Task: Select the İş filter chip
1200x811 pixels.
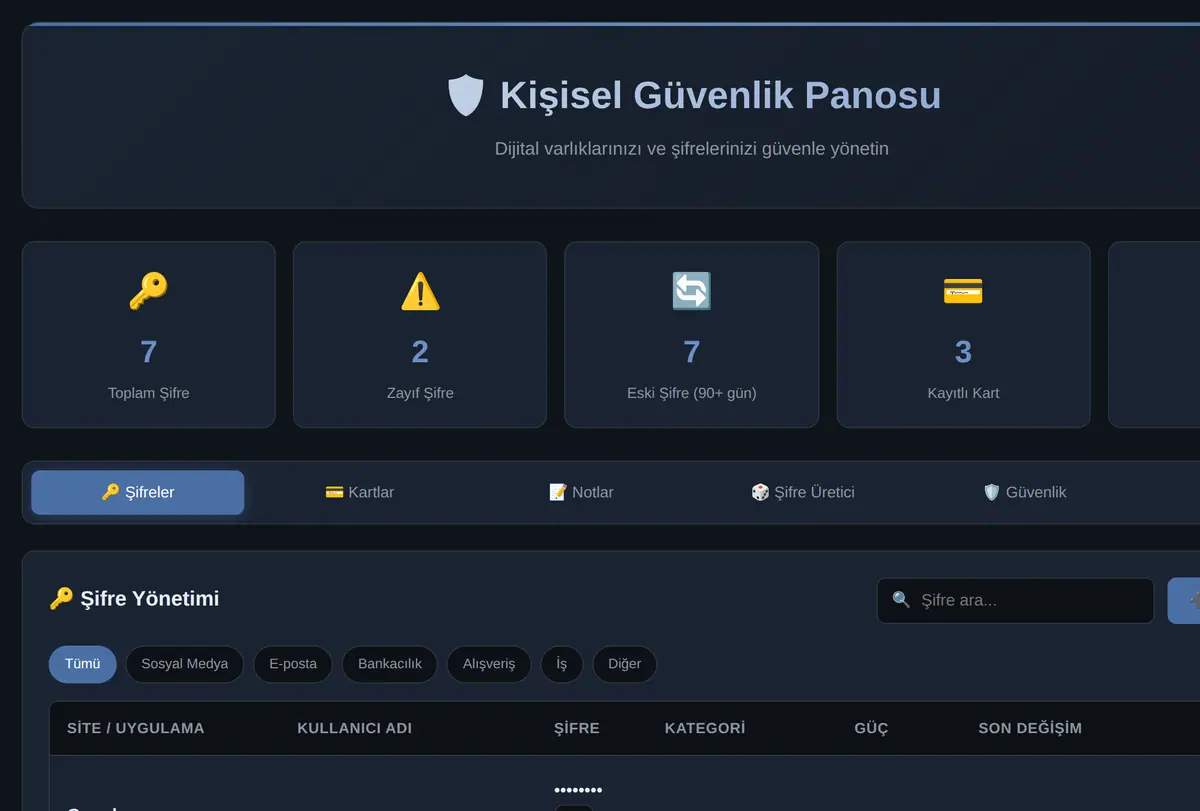Action: pos(562,664)
